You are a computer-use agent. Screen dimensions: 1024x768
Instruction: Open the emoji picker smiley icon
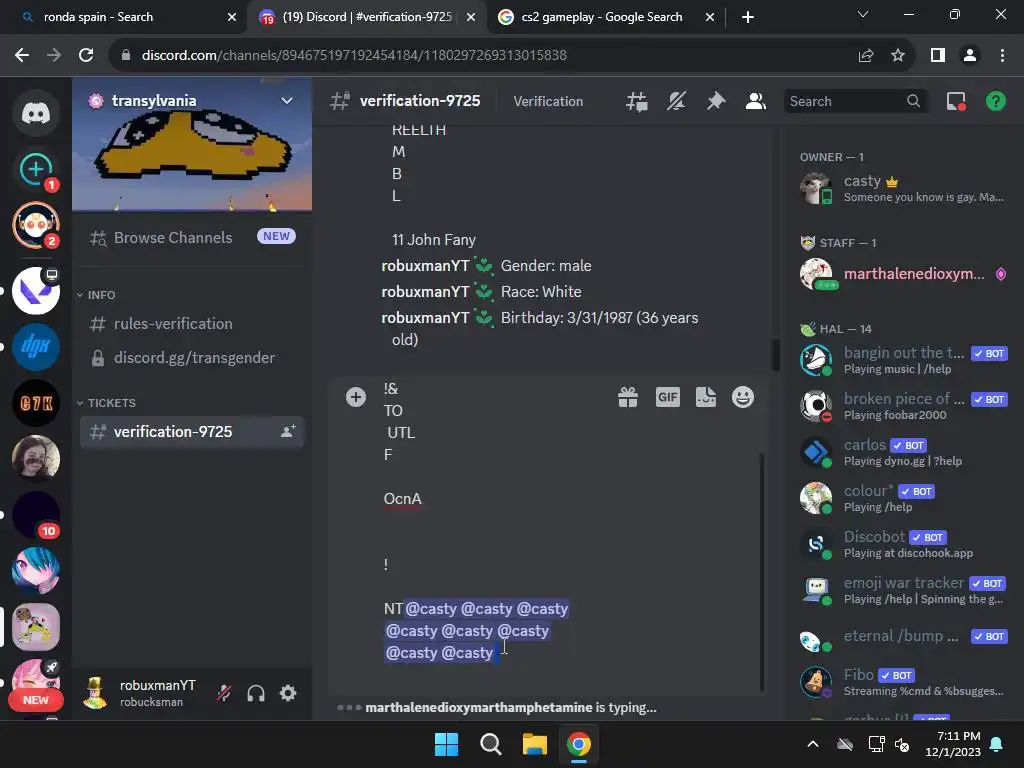(x=743, y=397)
